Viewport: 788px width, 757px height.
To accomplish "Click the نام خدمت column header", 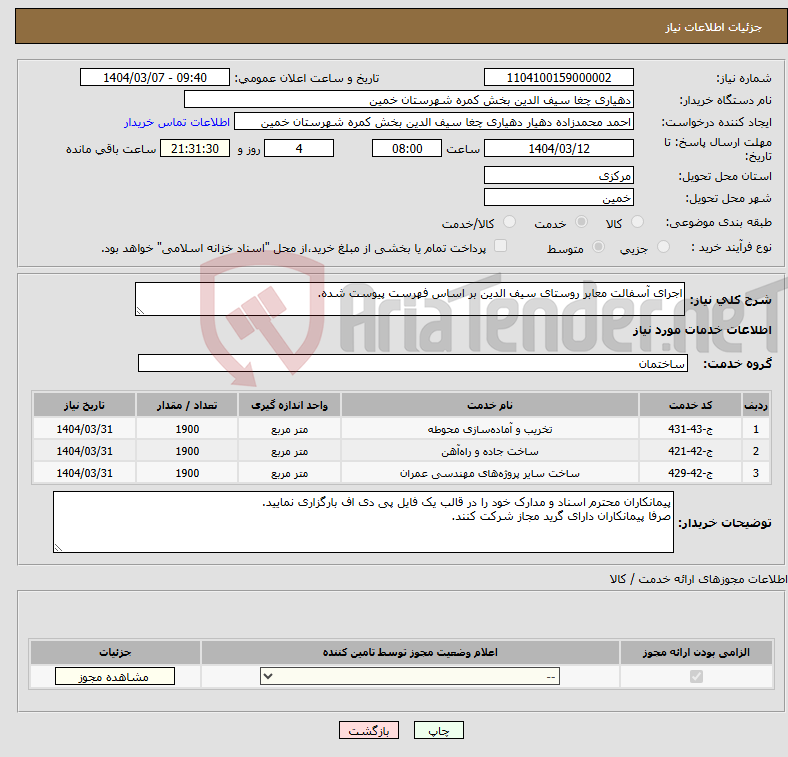I will click(x=489, y=405).
